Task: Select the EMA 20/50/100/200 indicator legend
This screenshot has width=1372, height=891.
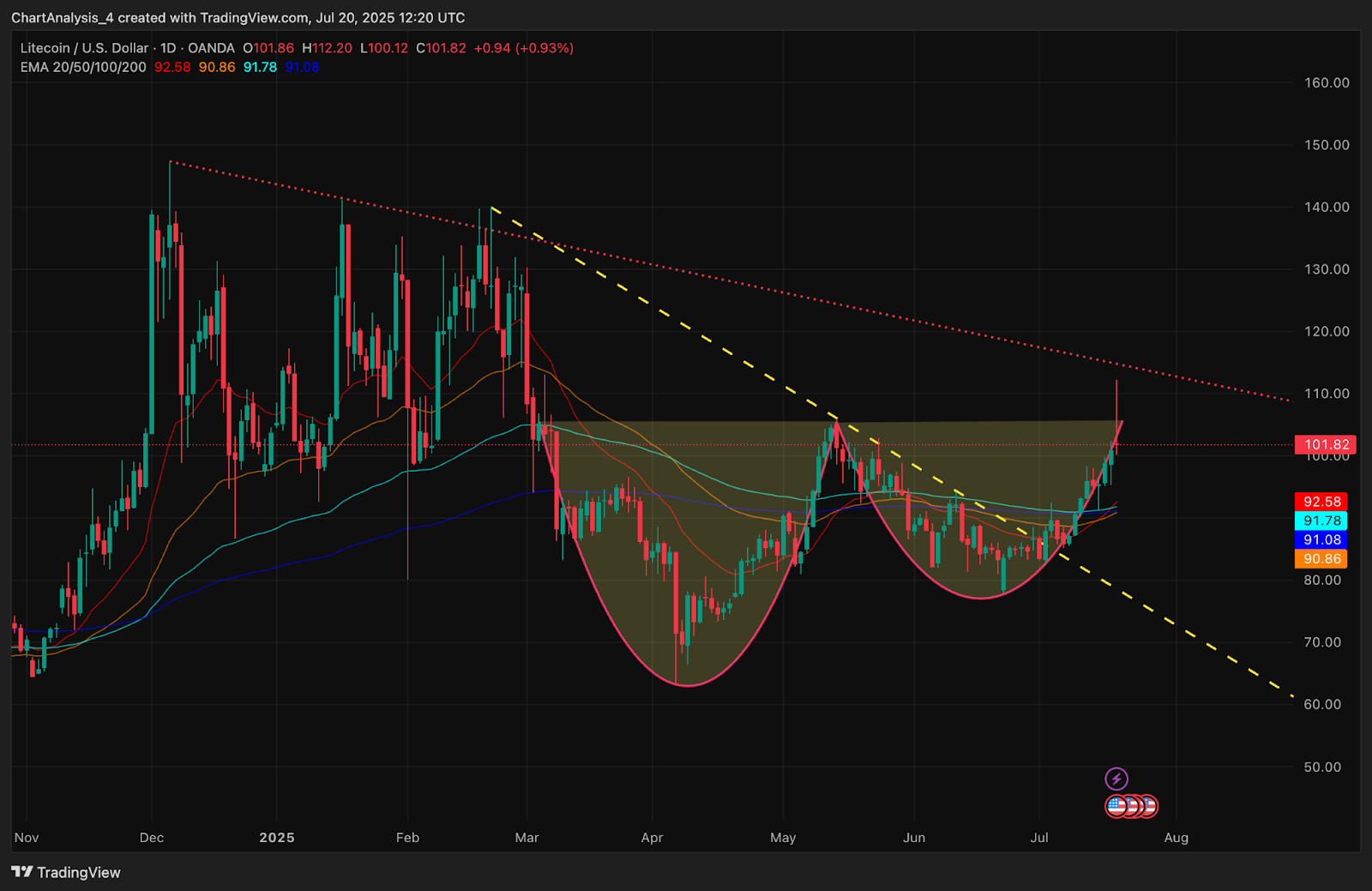Action: coord(83,67)
